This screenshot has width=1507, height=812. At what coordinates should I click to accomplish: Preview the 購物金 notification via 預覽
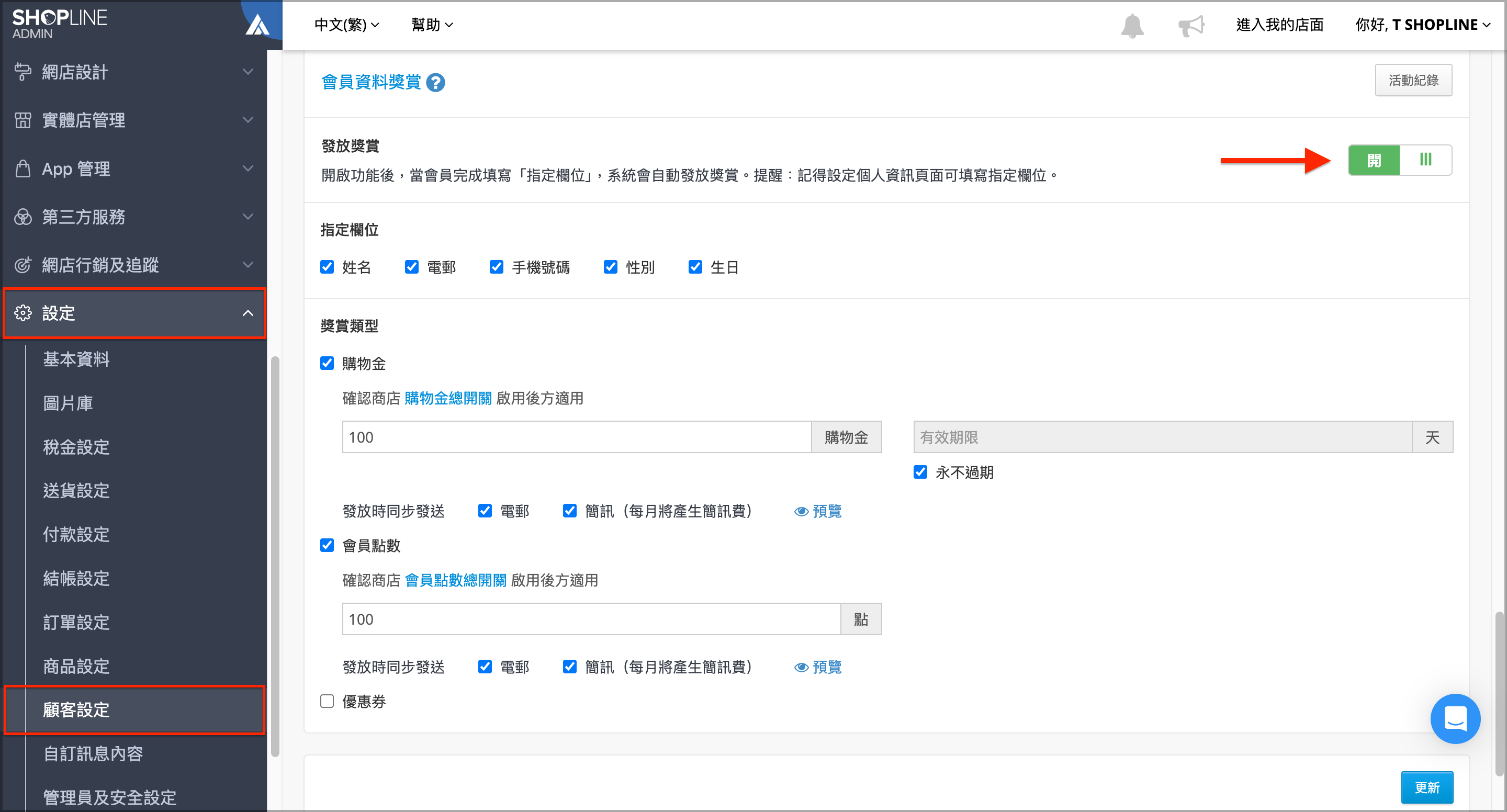(818, 511)
